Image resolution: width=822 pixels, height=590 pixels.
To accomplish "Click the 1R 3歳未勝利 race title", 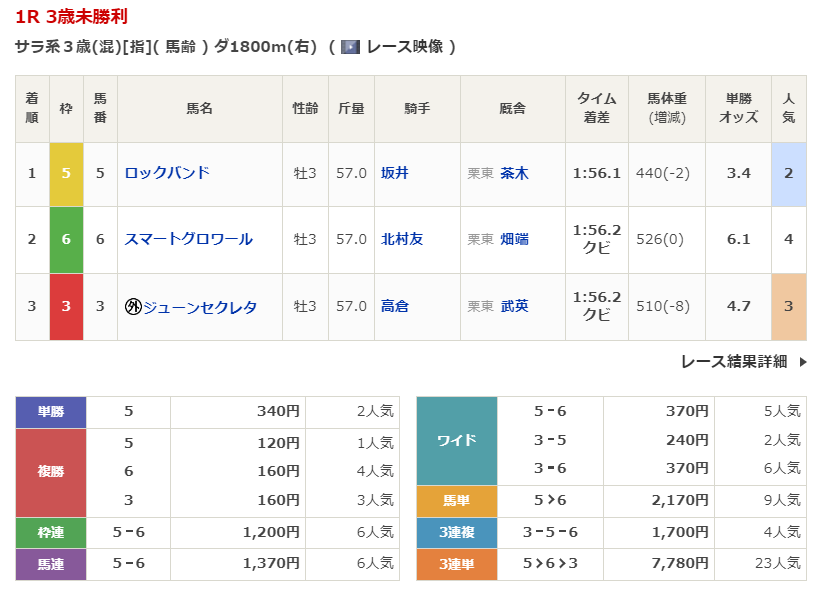I will [71, 17].
